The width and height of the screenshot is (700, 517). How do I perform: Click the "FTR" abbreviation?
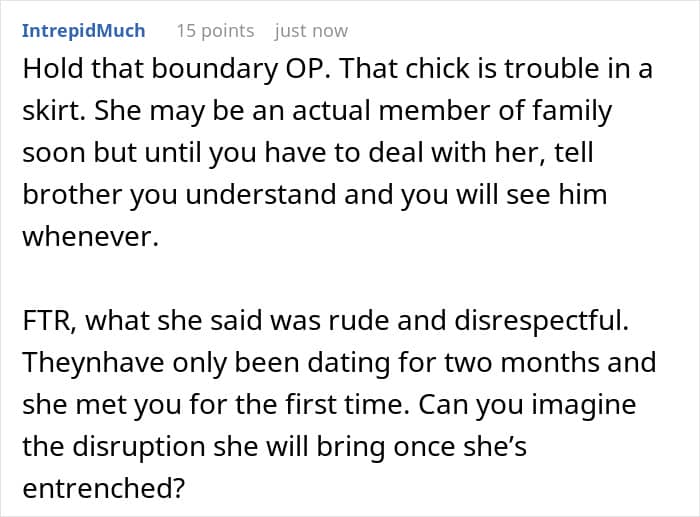coord(46,319)
